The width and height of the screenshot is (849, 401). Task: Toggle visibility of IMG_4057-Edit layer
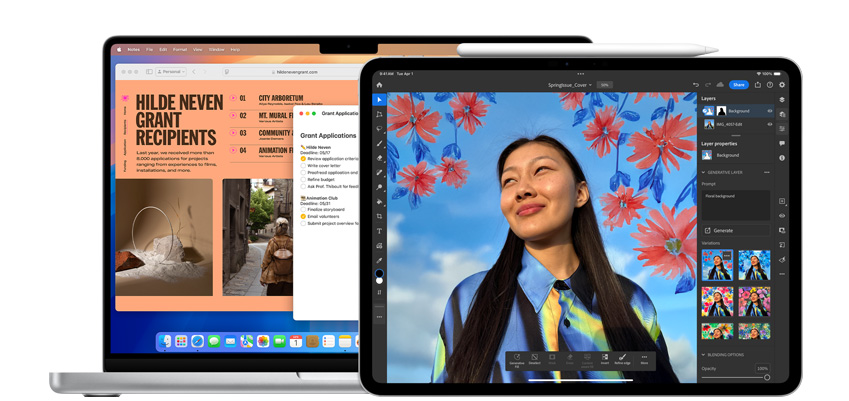coord(769,124)
